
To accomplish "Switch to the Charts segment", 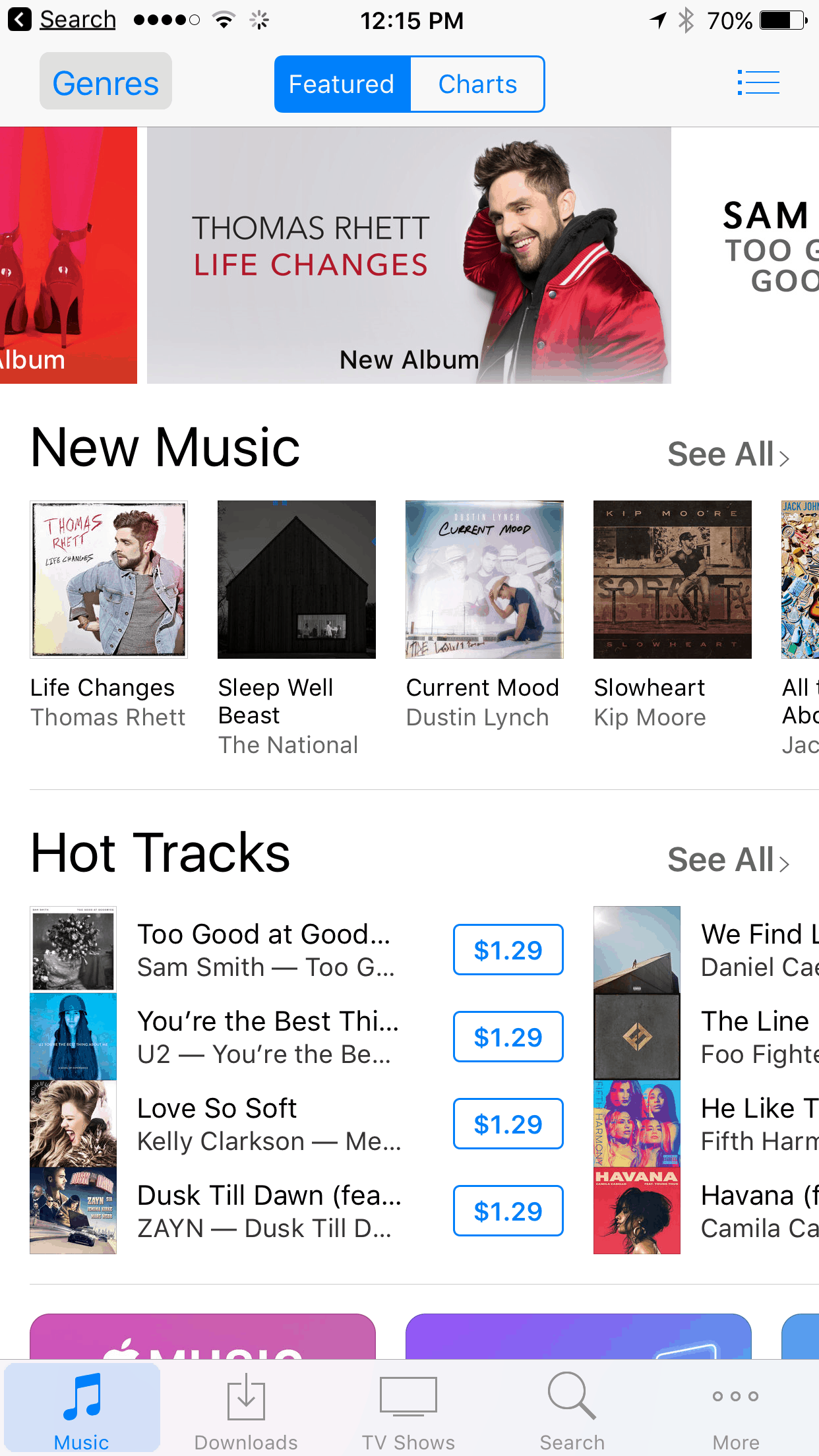I will point(477,84).
